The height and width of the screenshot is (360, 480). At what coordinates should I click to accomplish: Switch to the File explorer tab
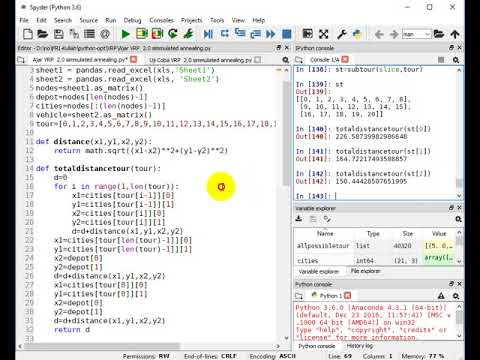pyautogui.click(x=365, y=271)
